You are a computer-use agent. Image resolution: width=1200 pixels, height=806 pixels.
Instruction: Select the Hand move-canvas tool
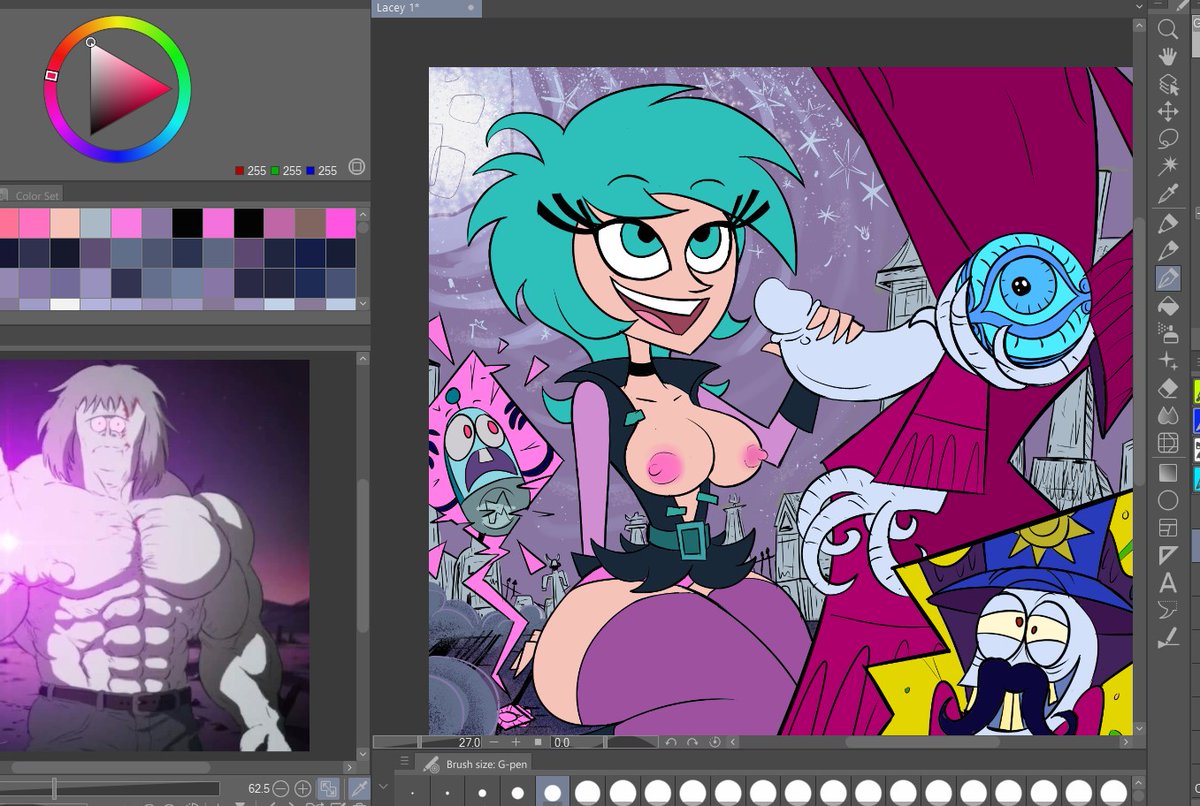click(1167, 58)
